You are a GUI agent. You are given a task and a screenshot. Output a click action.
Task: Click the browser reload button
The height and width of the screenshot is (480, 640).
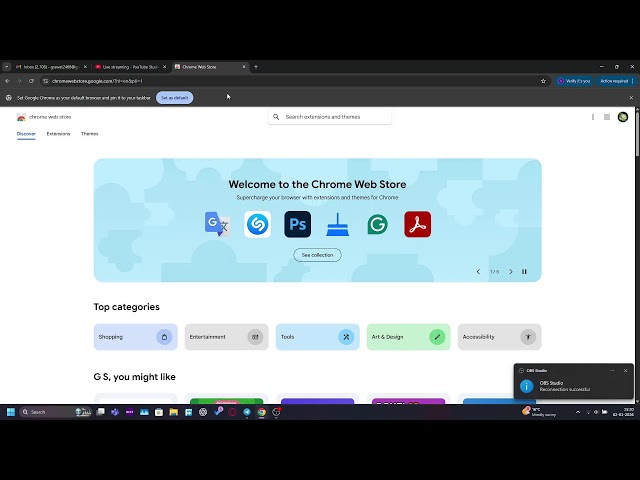[x=31, y=81]
